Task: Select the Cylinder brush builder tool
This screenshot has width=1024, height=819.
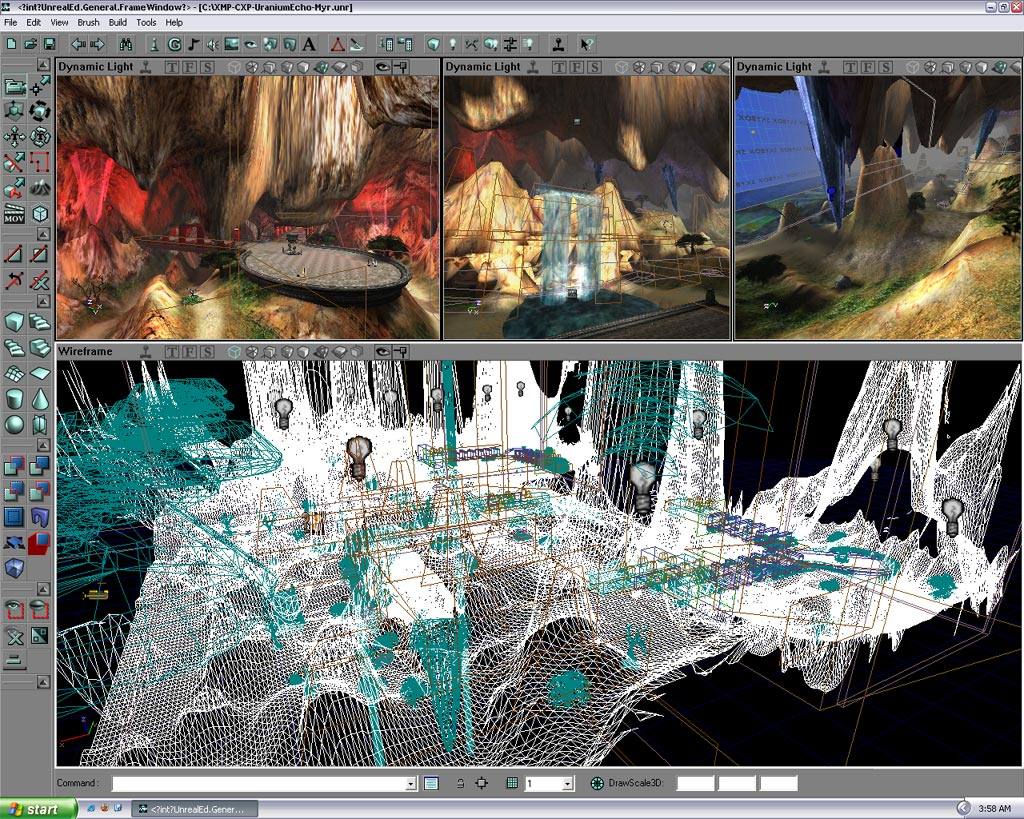Action: (x=13, y=398)
